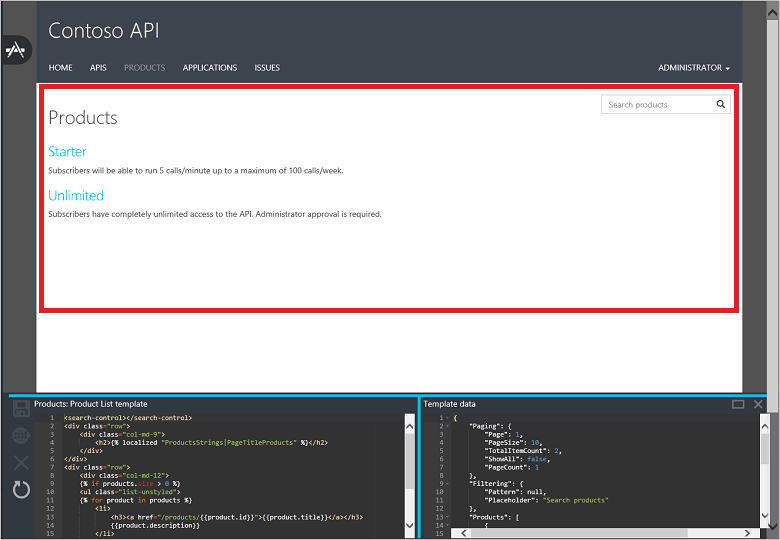Click Template data horizontal scroll right arrow
This screenshot has height=540, width=780.
click(747, 533)
